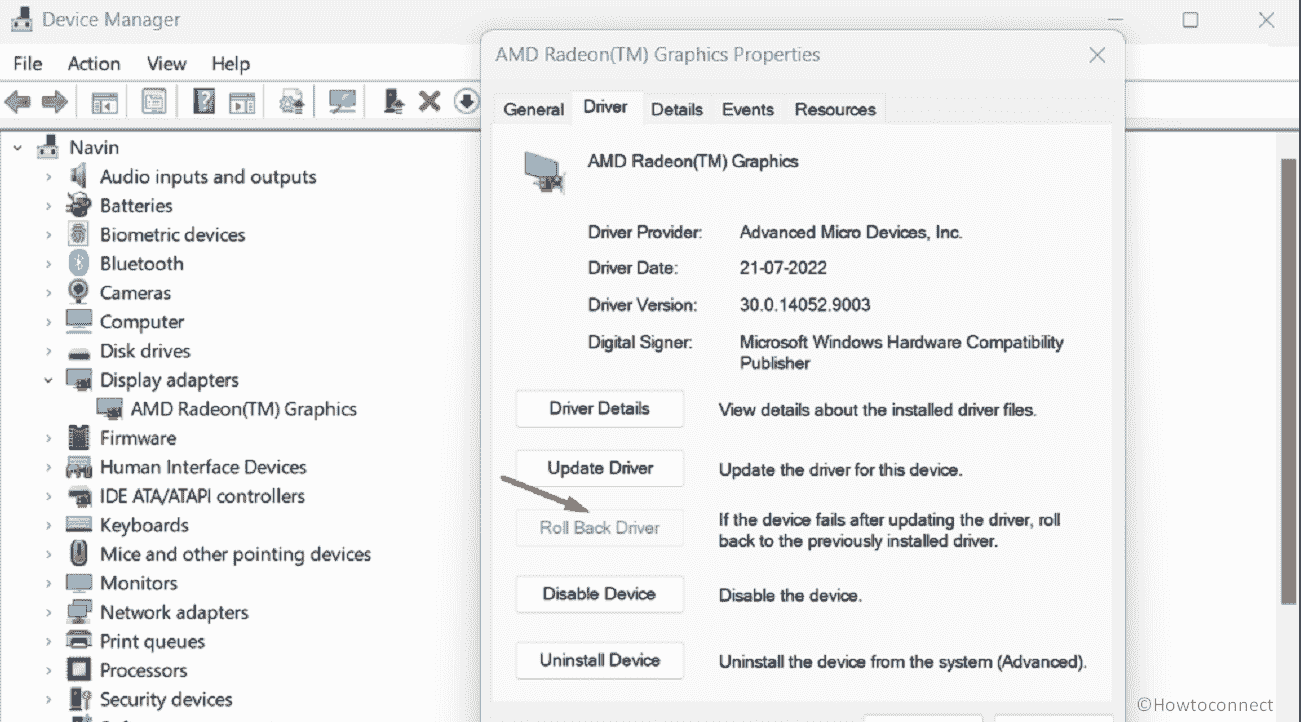The image size is (1301, 722).
Task: Switch to the Resources tab
Action: click(x=835, y=109)
